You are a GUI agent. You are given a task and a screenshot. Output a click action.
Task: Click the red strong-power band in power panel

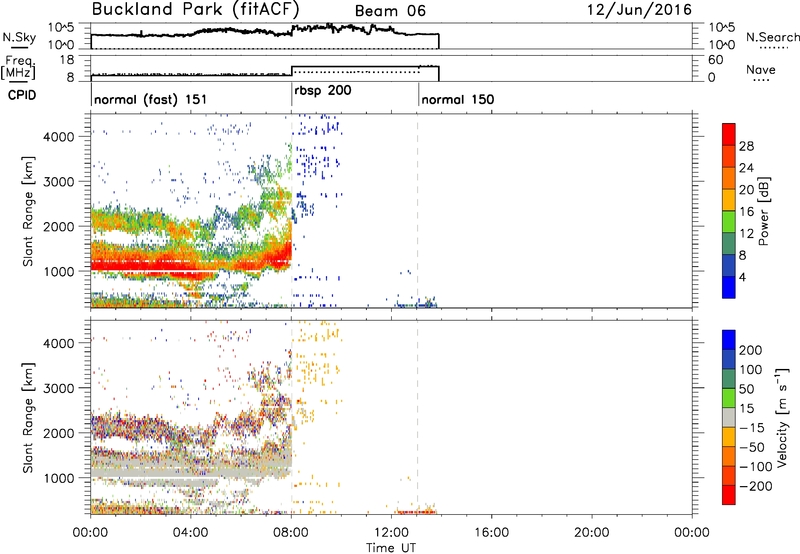coord(189,264)
